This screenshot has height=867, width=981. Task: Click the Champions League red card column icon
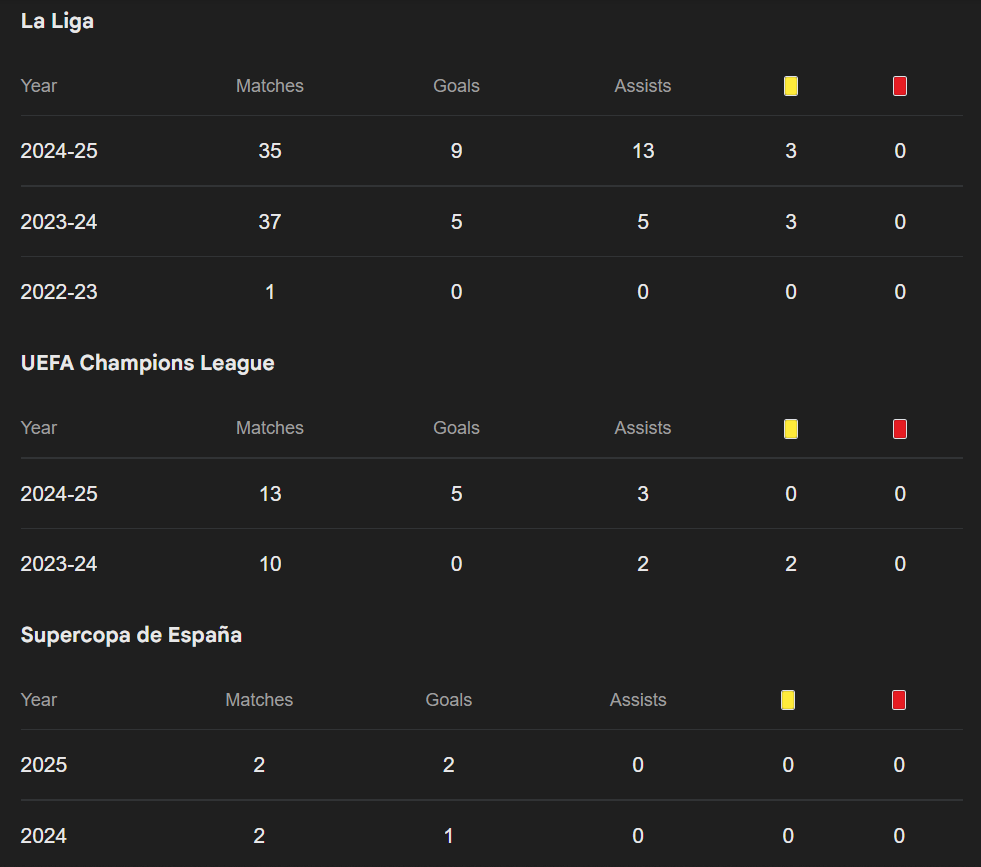pos(900,429)
